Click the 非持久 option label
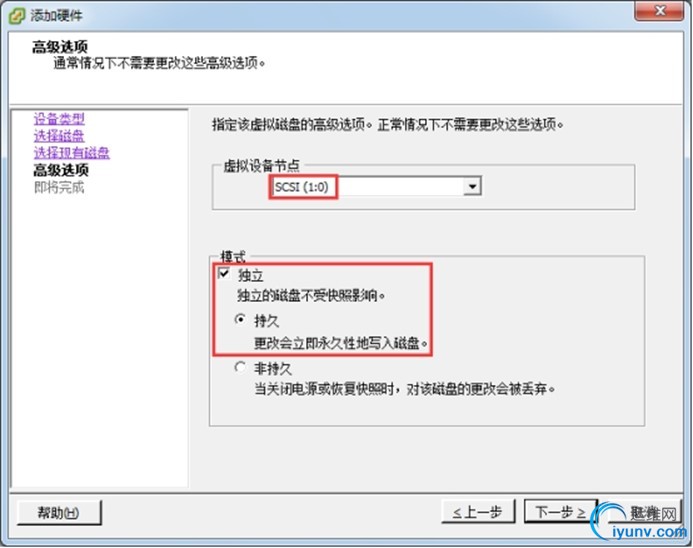693x548 pixels. [x=273, y=369]
